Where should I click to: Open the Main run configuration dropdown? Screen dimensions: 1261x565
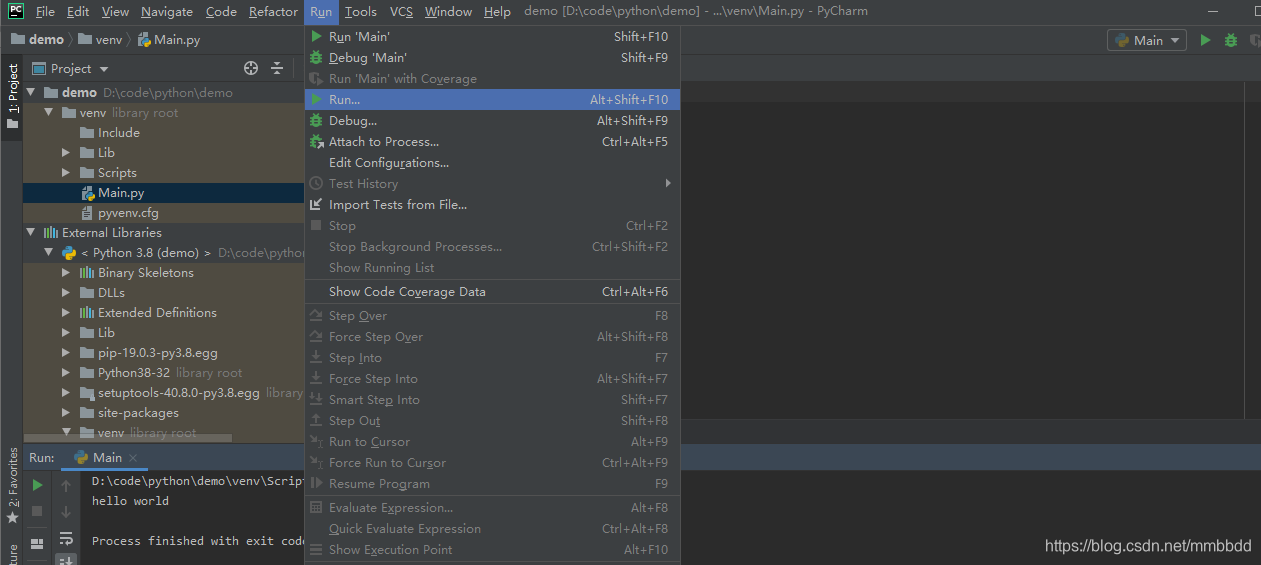pyautogui.click(x=1147, y=40)
